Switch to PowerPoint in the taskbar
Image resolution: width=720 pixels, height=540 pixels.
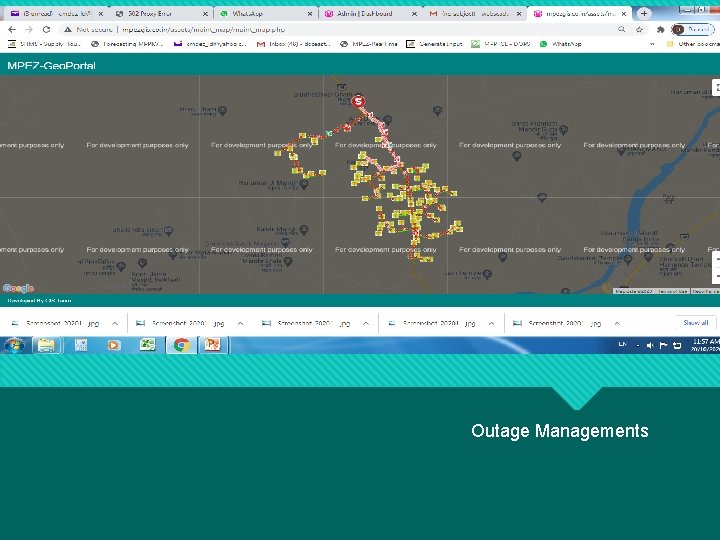tap(213, 345)
